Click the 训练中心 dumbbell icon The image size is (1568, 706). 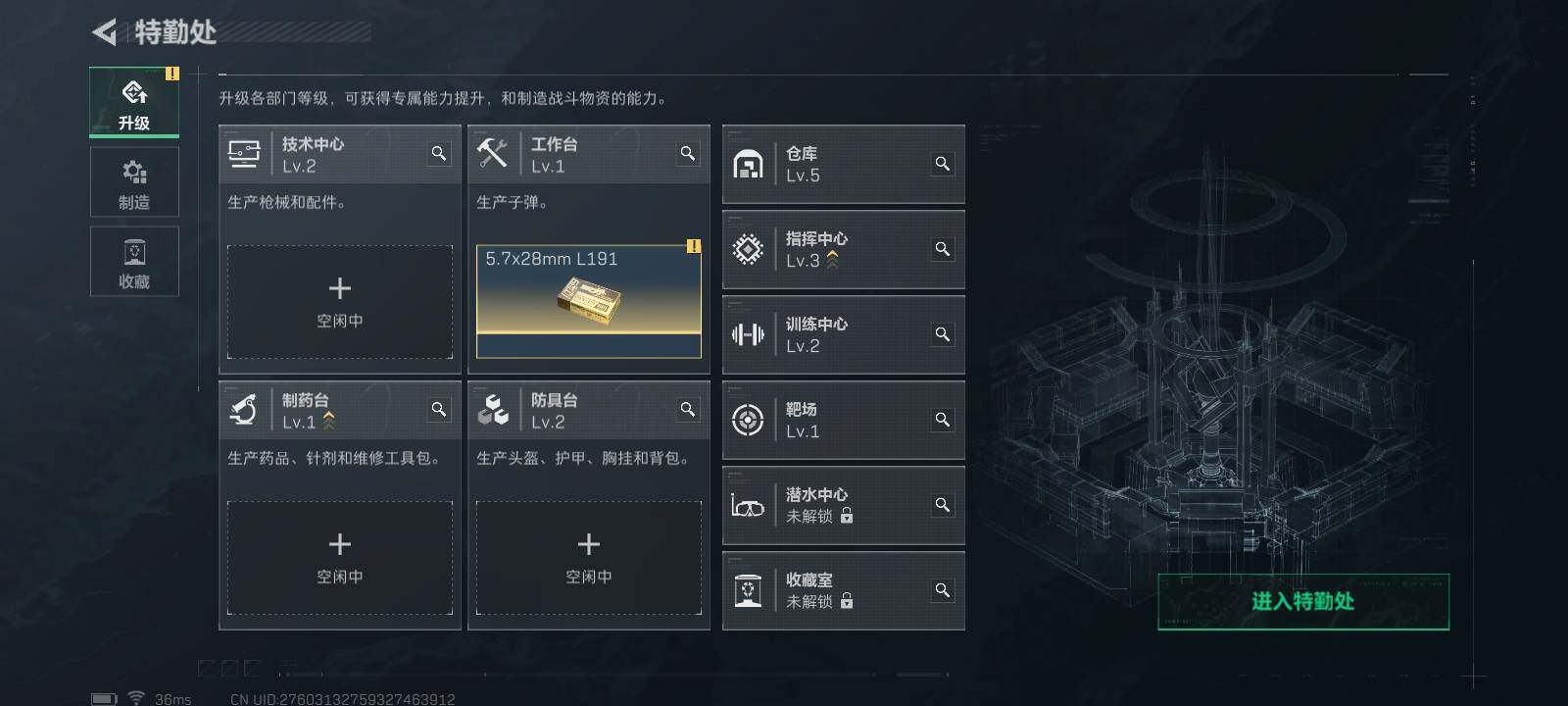coord(748,335)
